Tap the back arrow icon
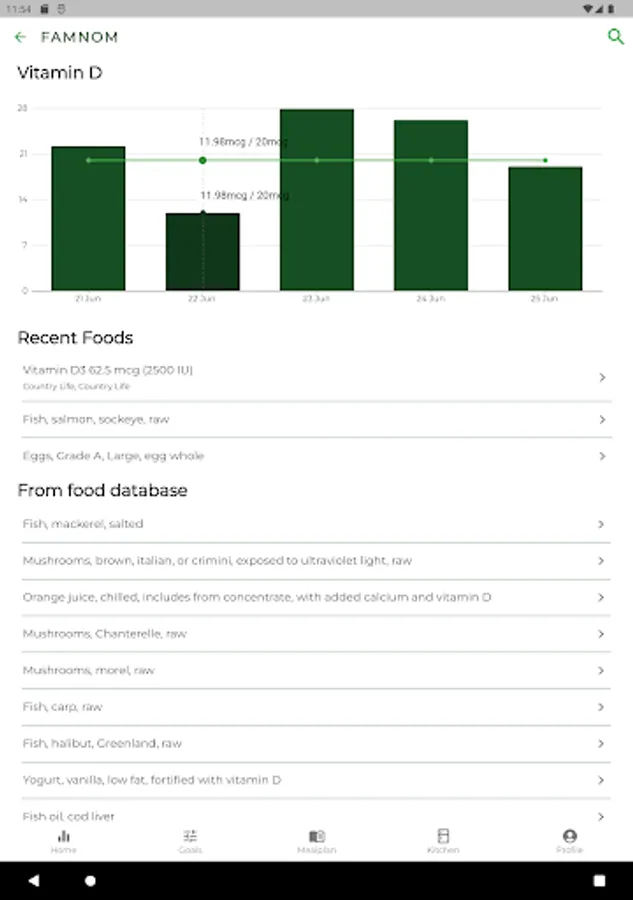 pos(20,38)
